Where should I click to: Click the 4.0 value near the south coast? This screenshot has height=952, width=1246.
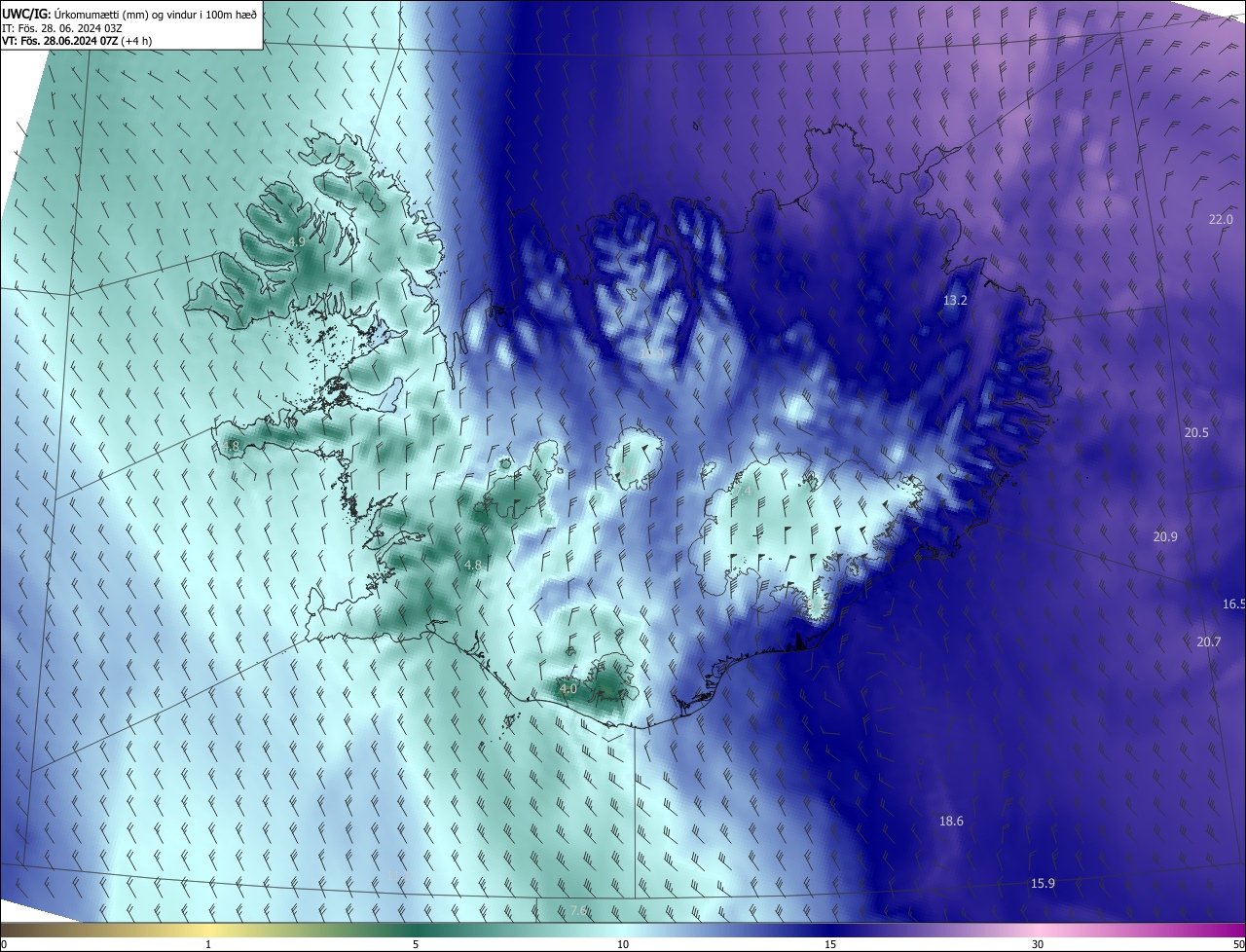coord(568,689)
